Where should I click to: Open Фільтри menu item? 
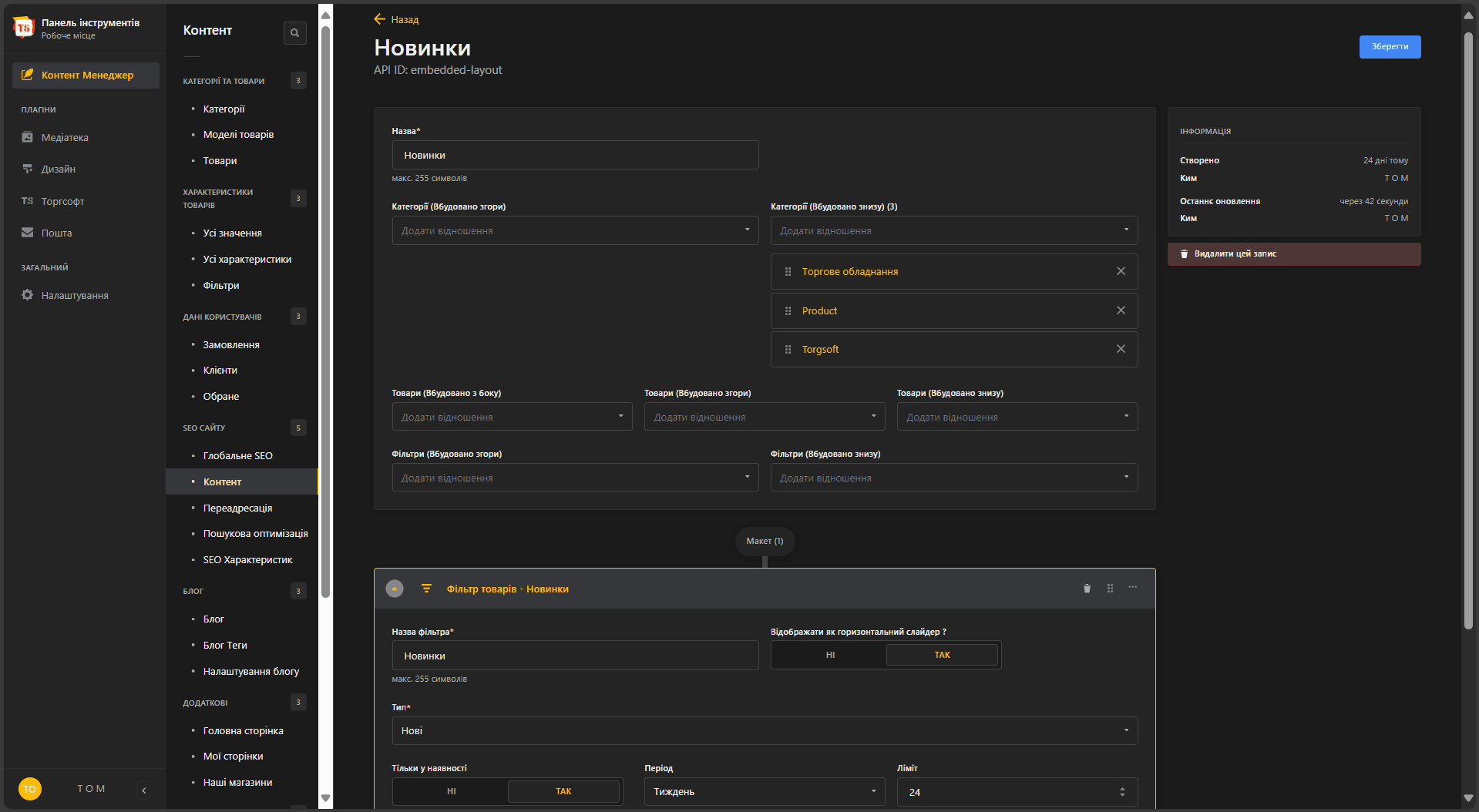221,286
